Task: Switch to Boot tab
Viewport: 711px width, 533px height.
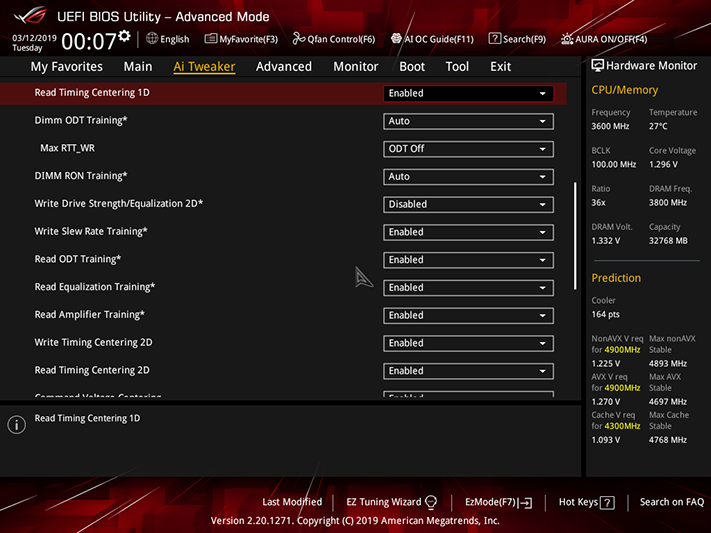Action: [x=412, y=67]
